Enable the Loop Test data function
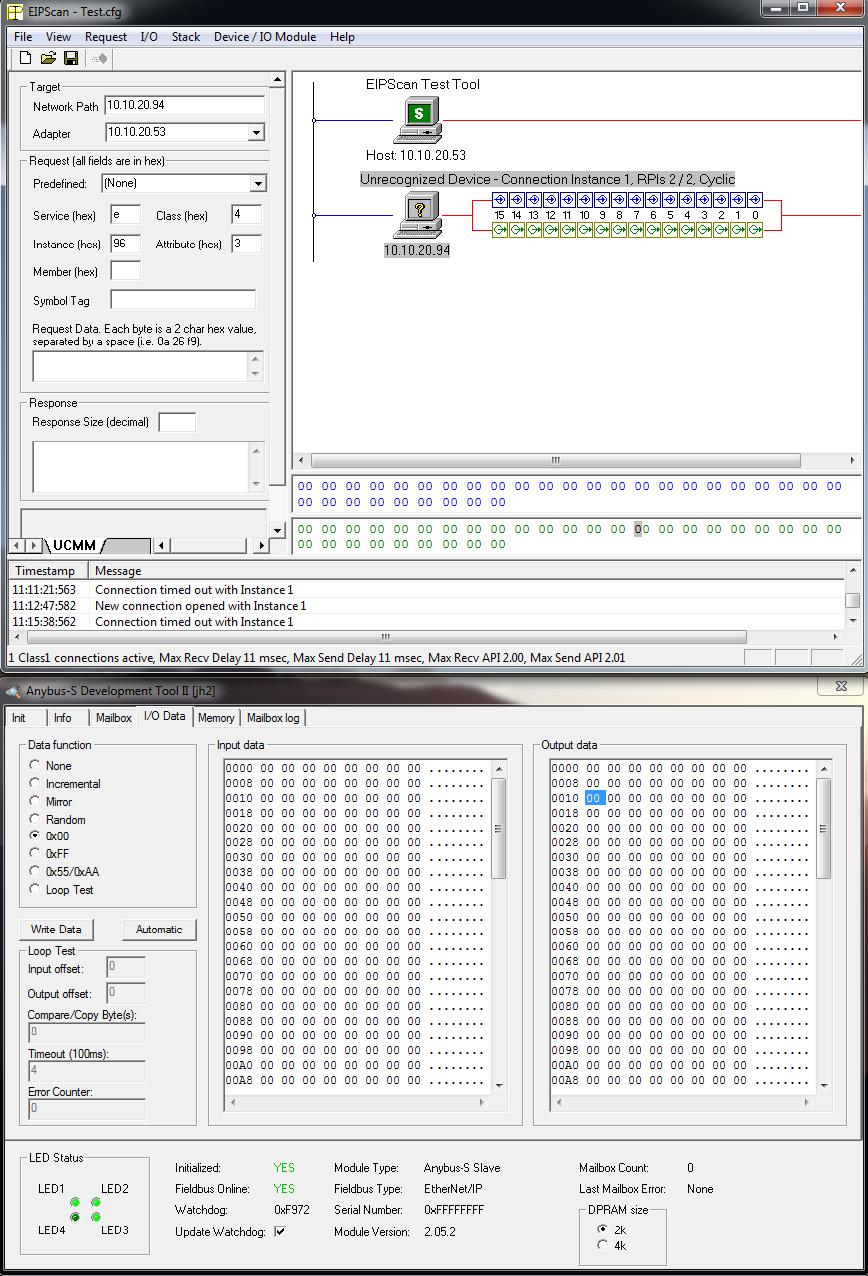The image size is (868, 1276). [x=35, y=890]
